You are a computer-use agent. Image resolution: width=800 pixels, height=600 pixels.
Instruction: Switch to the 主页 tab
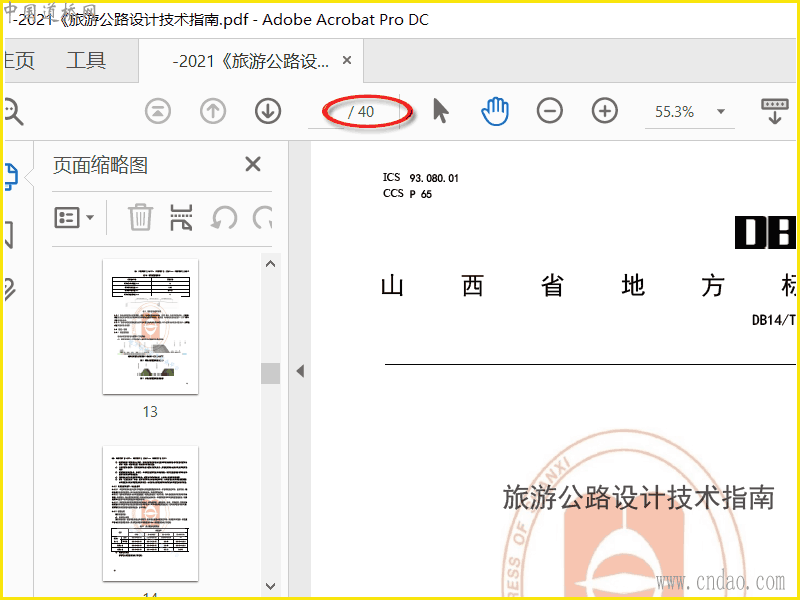click(19, 61)
